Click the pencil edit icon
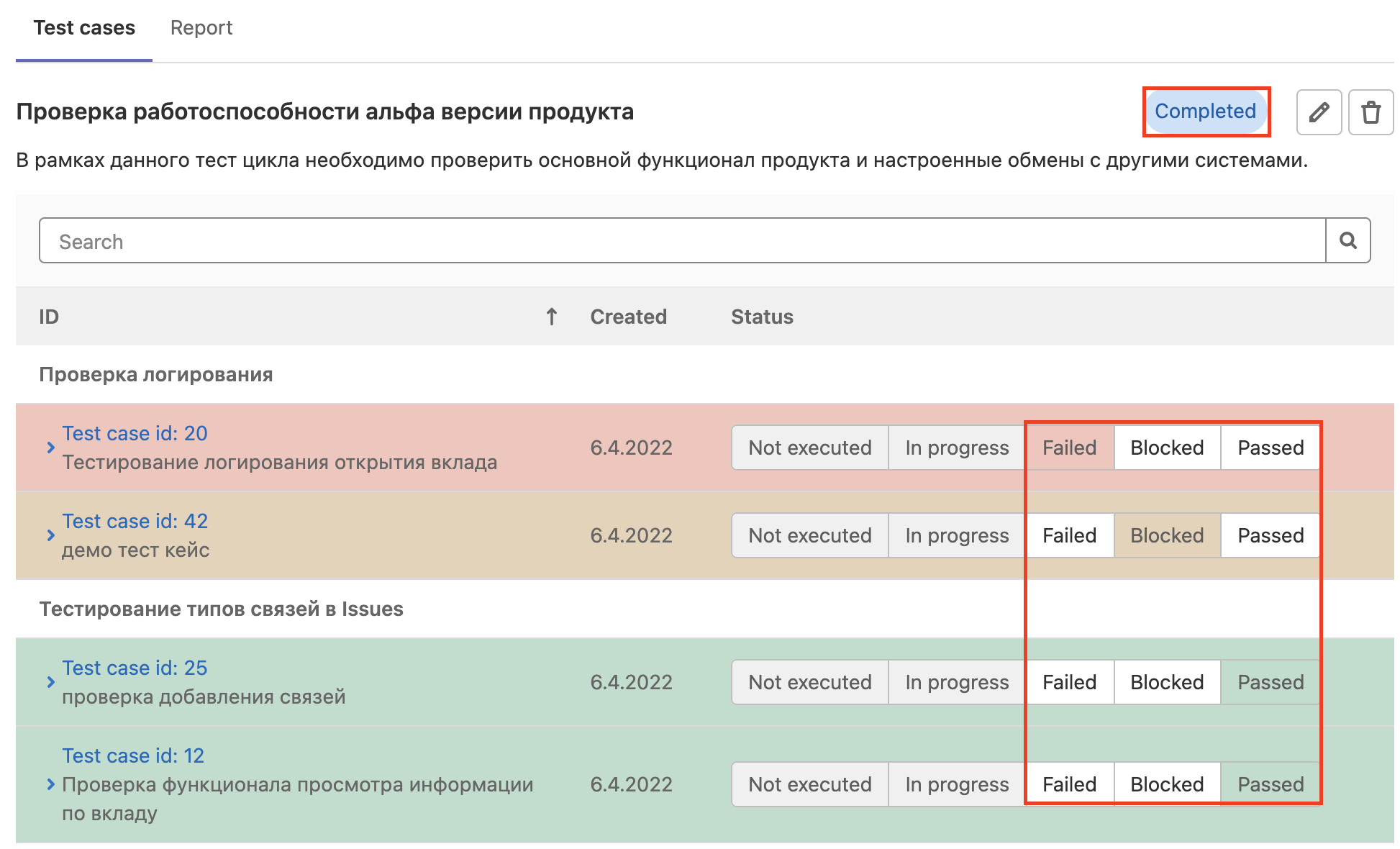 click(1318, 112)
